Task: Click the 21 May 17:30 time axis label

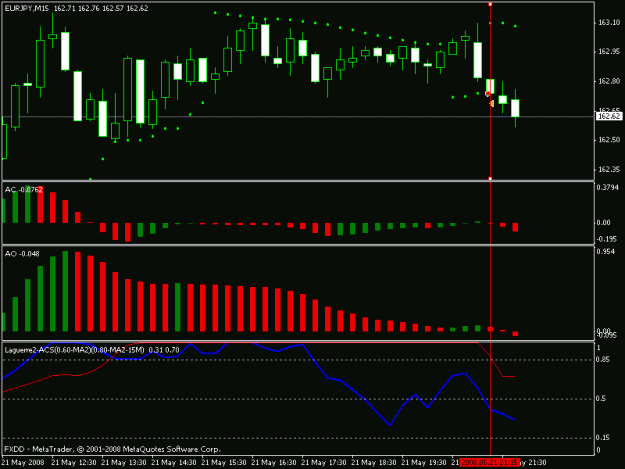Action: click(x=324, y=463)
